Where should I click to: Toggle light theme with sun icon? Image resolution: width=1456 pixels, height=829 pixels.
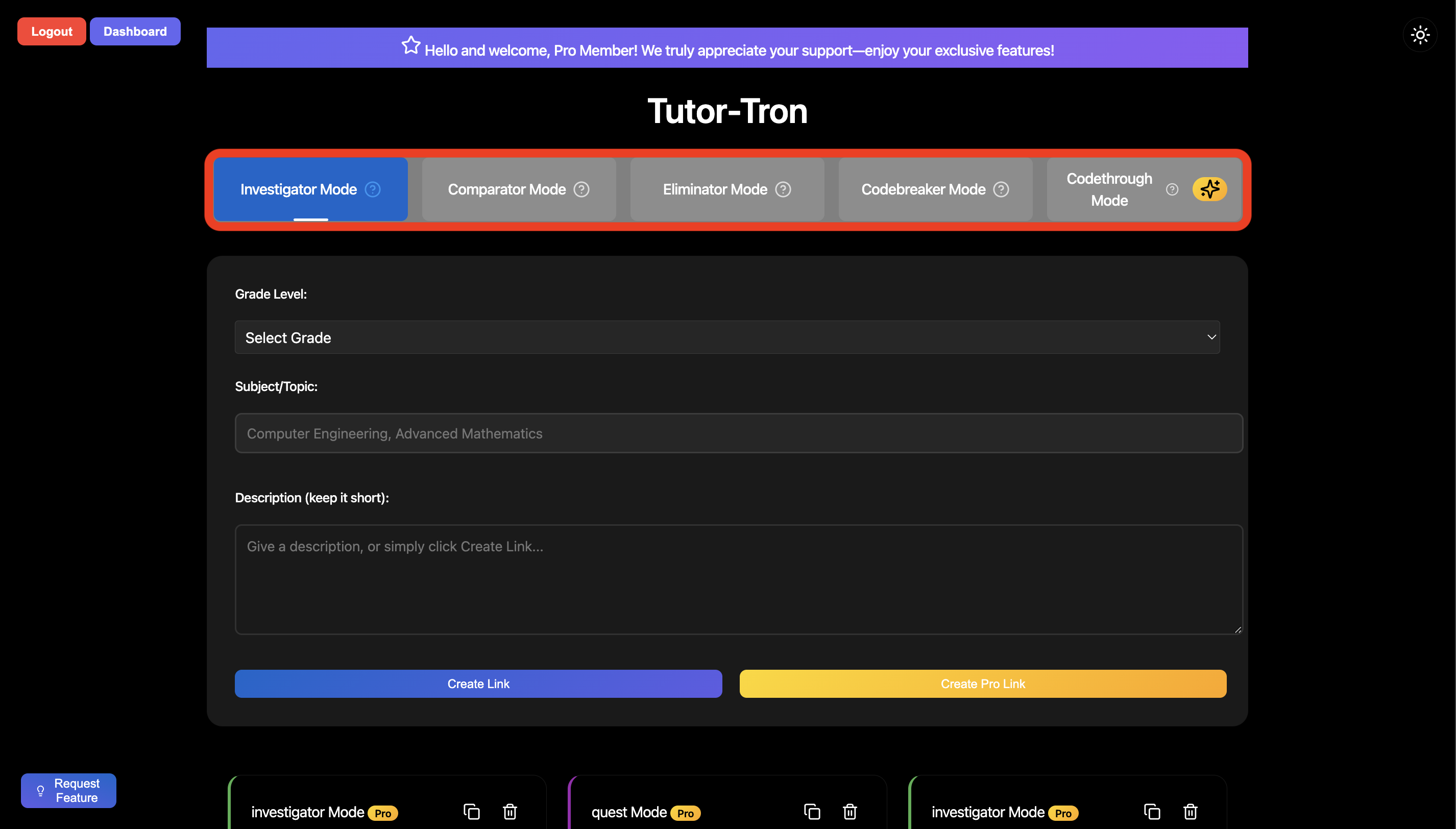tap(1420, 35)
